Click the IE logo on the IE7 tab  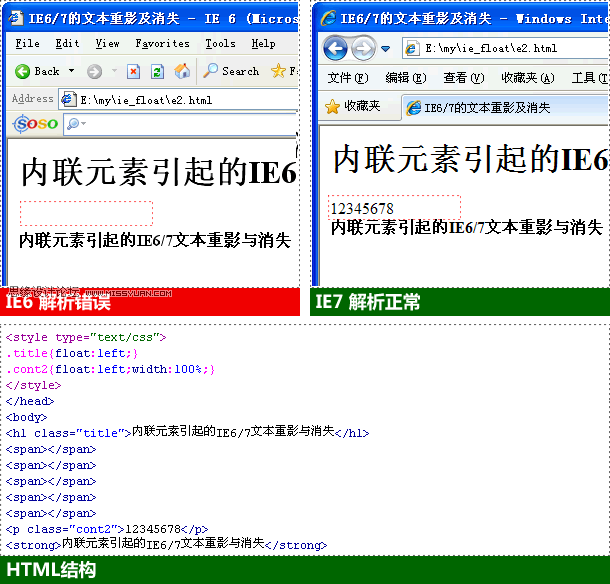(414, 108)
